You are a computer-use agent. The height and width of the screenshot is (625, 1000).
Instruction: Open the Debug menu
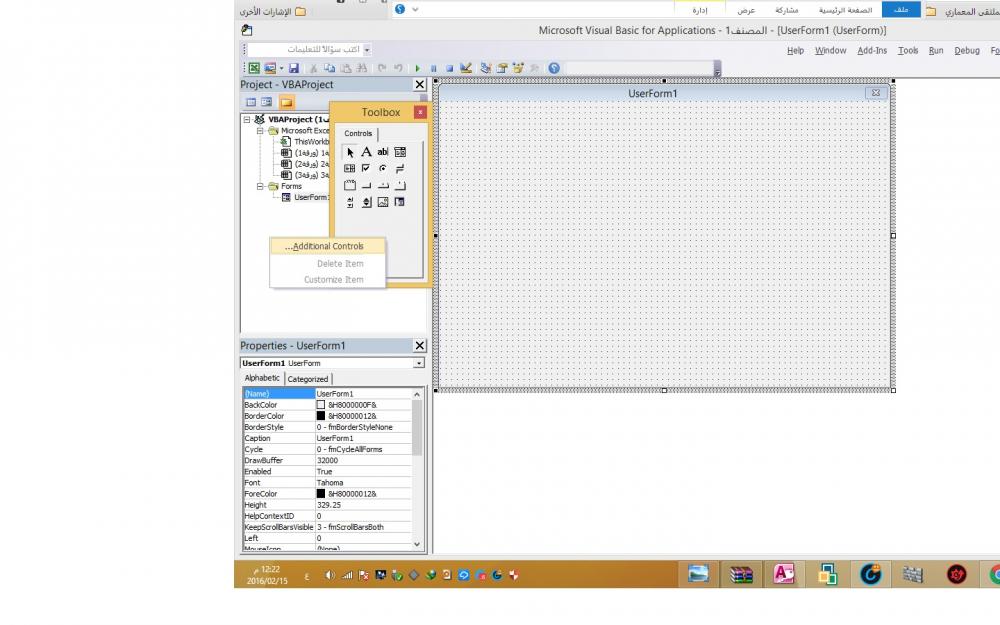click(x=967, y=50)
